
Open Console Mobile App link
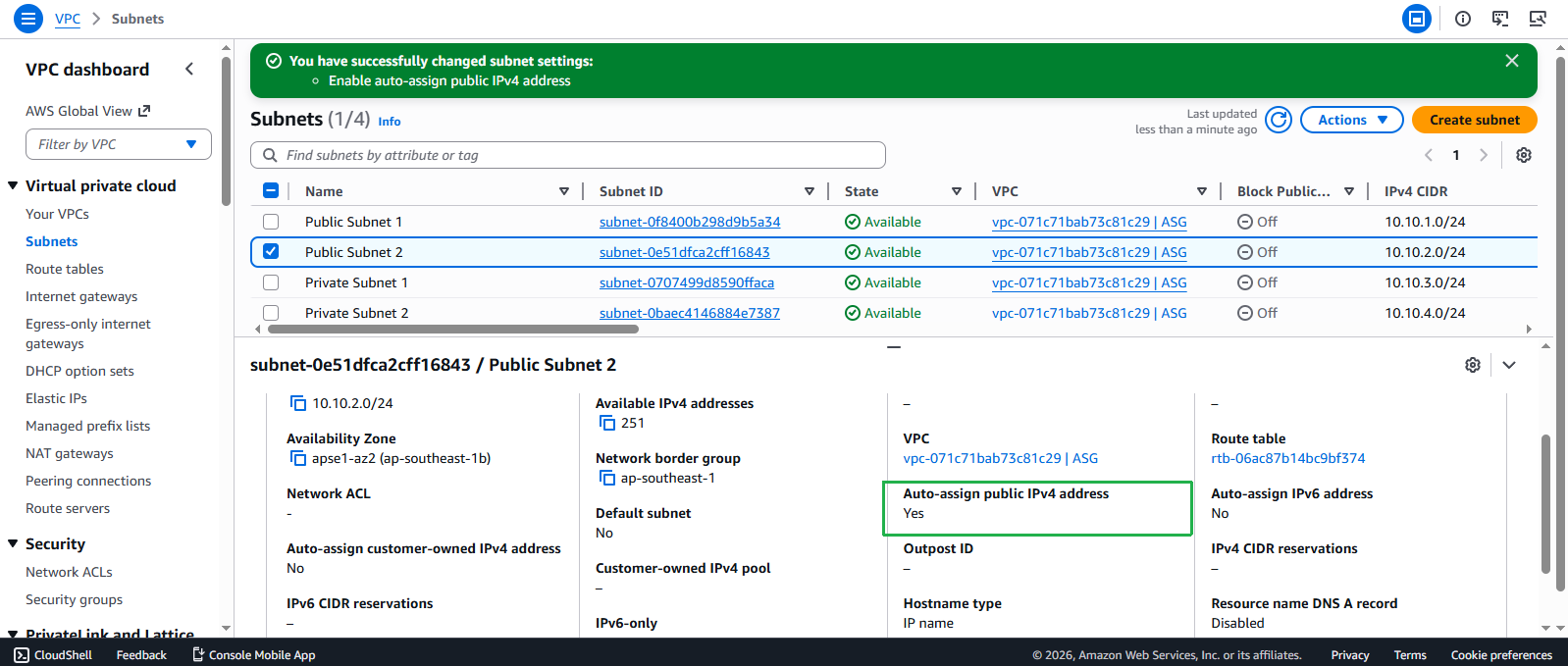(253, 654)
